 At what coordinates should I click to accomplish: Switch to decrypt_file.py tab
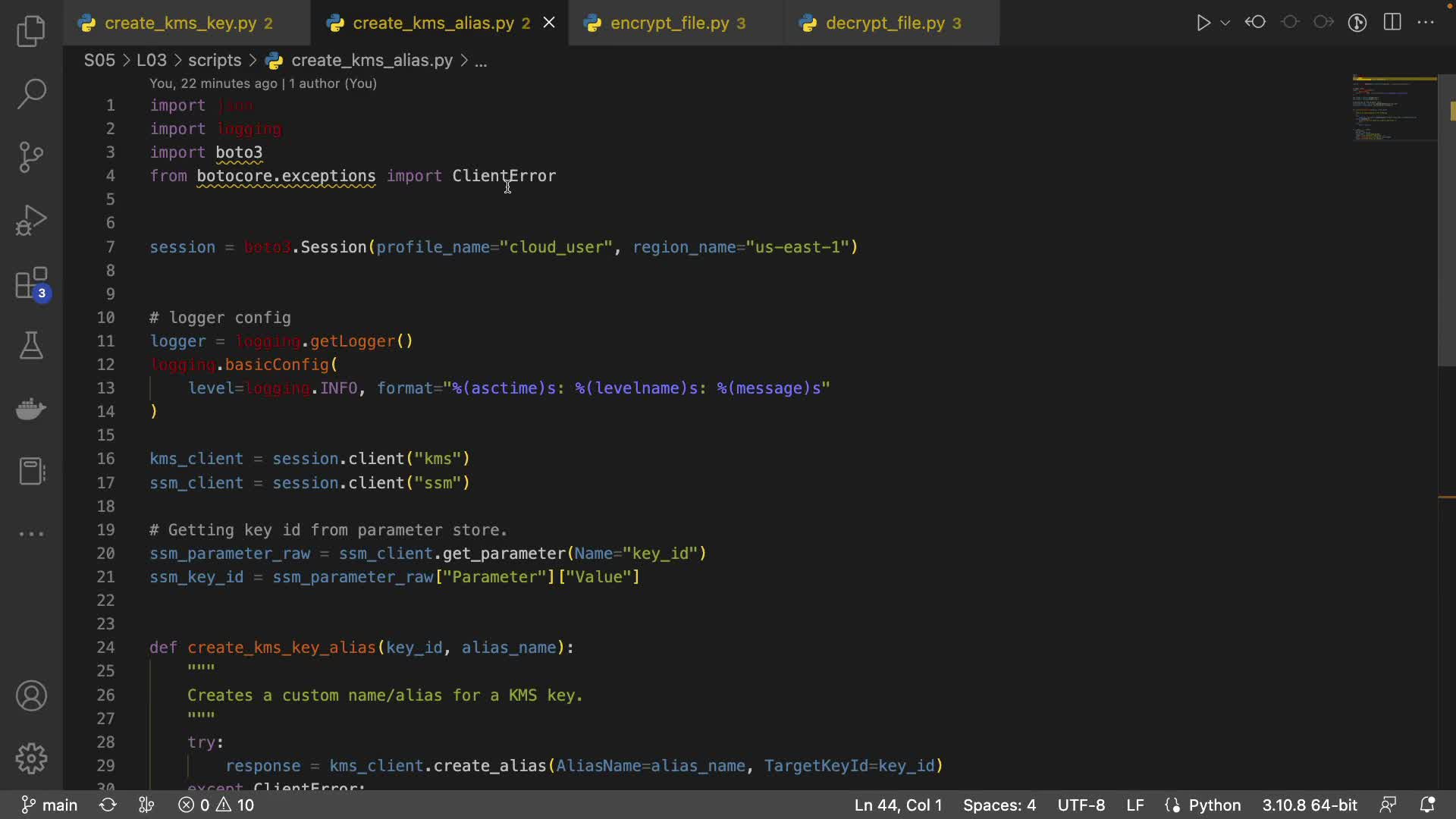(x=885, y=23)
